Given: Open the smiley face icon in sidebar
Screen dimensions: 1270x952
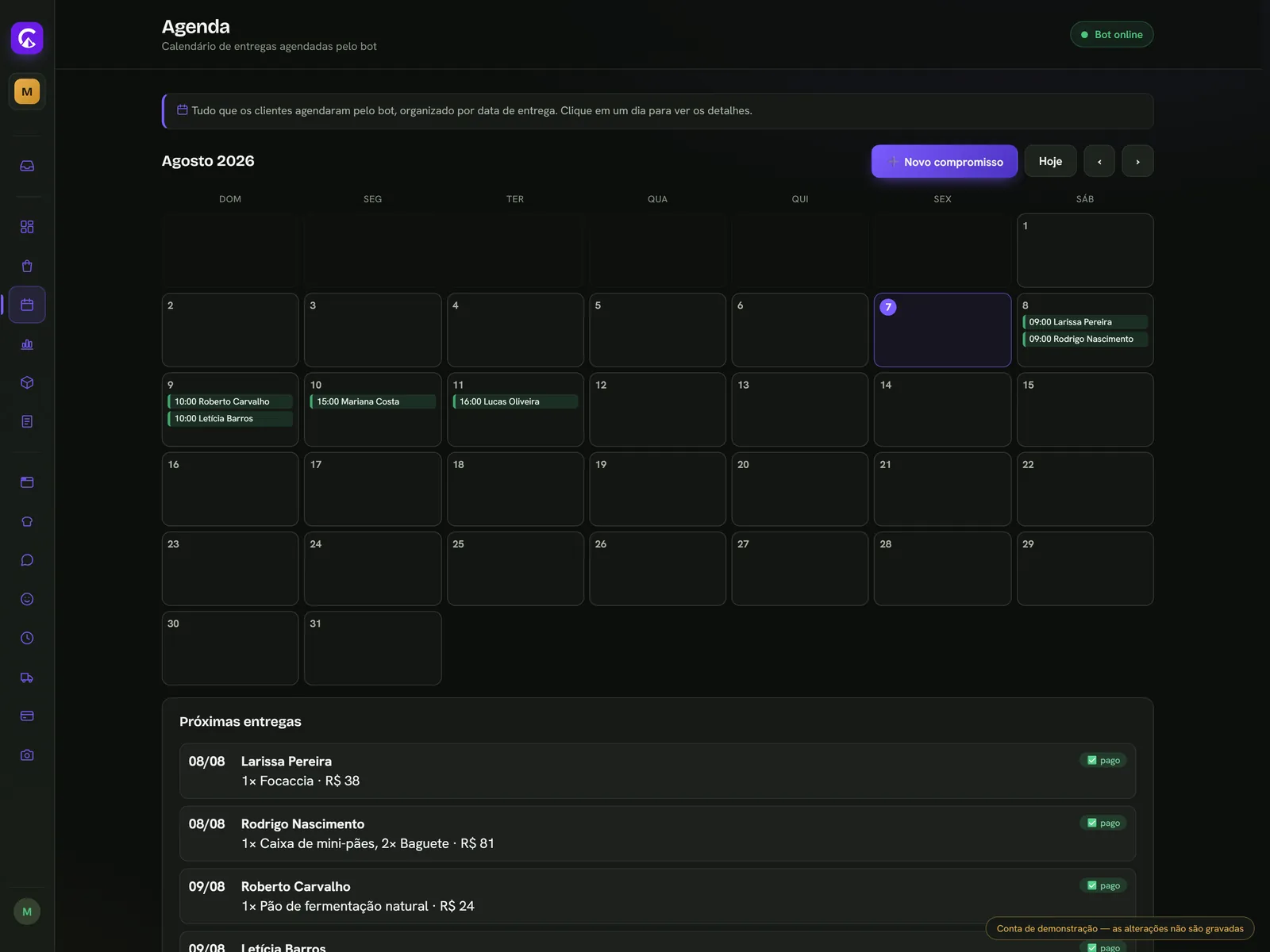Looking at the screenshot, I should click(x=27, y=599).
